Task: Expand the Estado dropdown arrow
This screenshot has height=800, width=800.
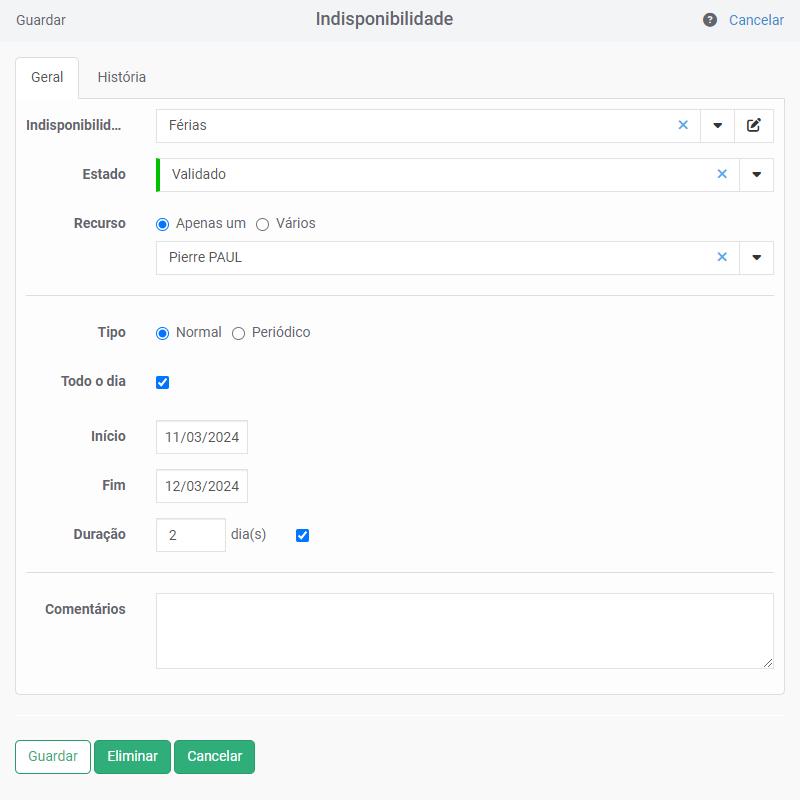Action: coord(757,174)
